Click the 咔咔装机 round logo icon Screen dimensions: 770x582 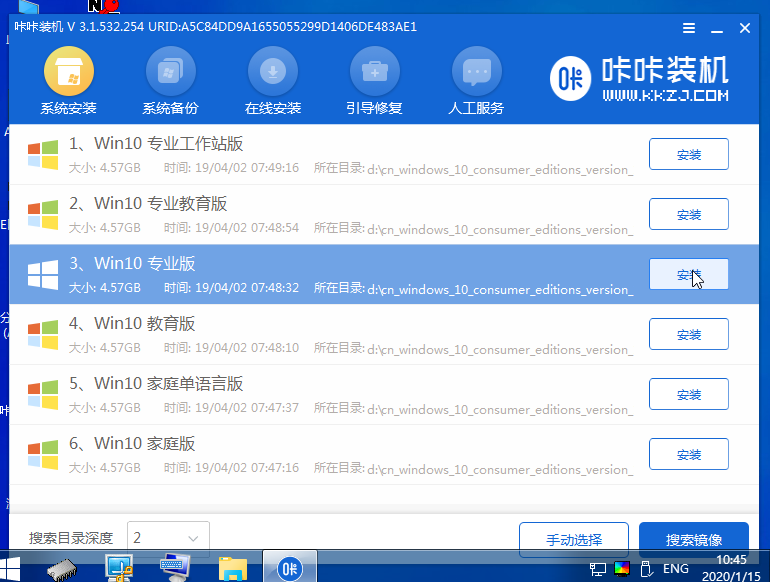click(x=570, y=79)
